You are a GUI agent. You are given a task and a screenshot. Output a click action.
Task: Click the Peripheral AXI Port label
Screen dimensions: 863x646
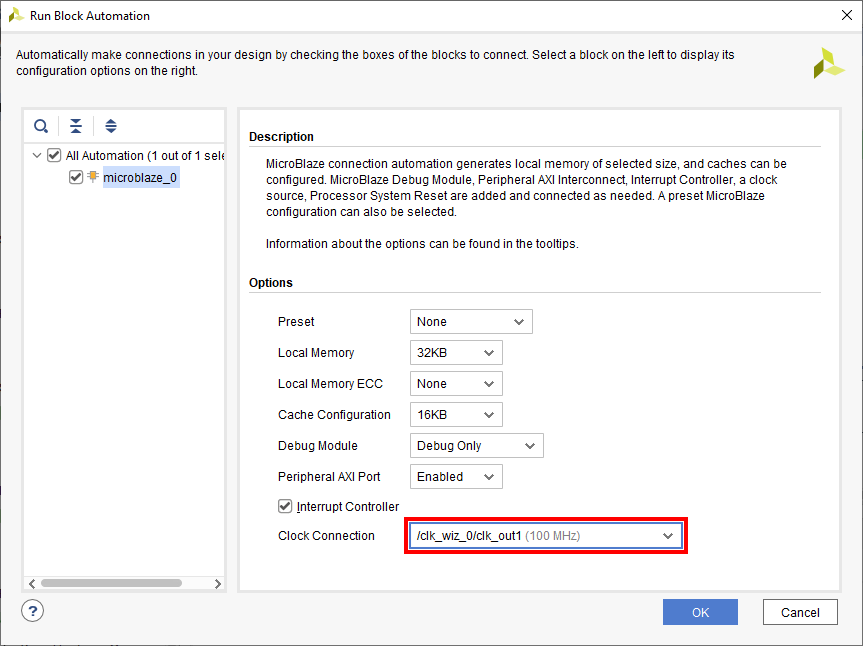coord(329,477)
